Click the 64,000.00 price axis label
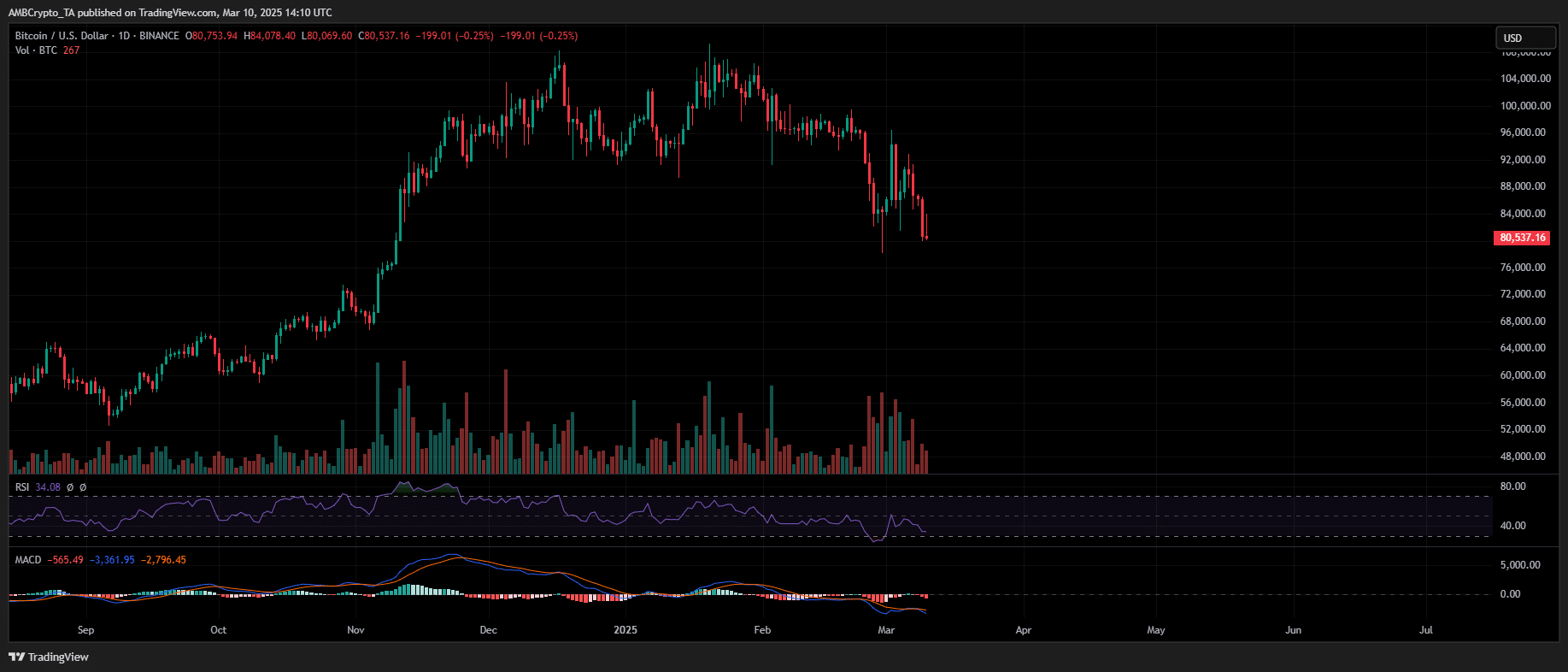This screenshot has height=672, width=1568. (1523, 348)
